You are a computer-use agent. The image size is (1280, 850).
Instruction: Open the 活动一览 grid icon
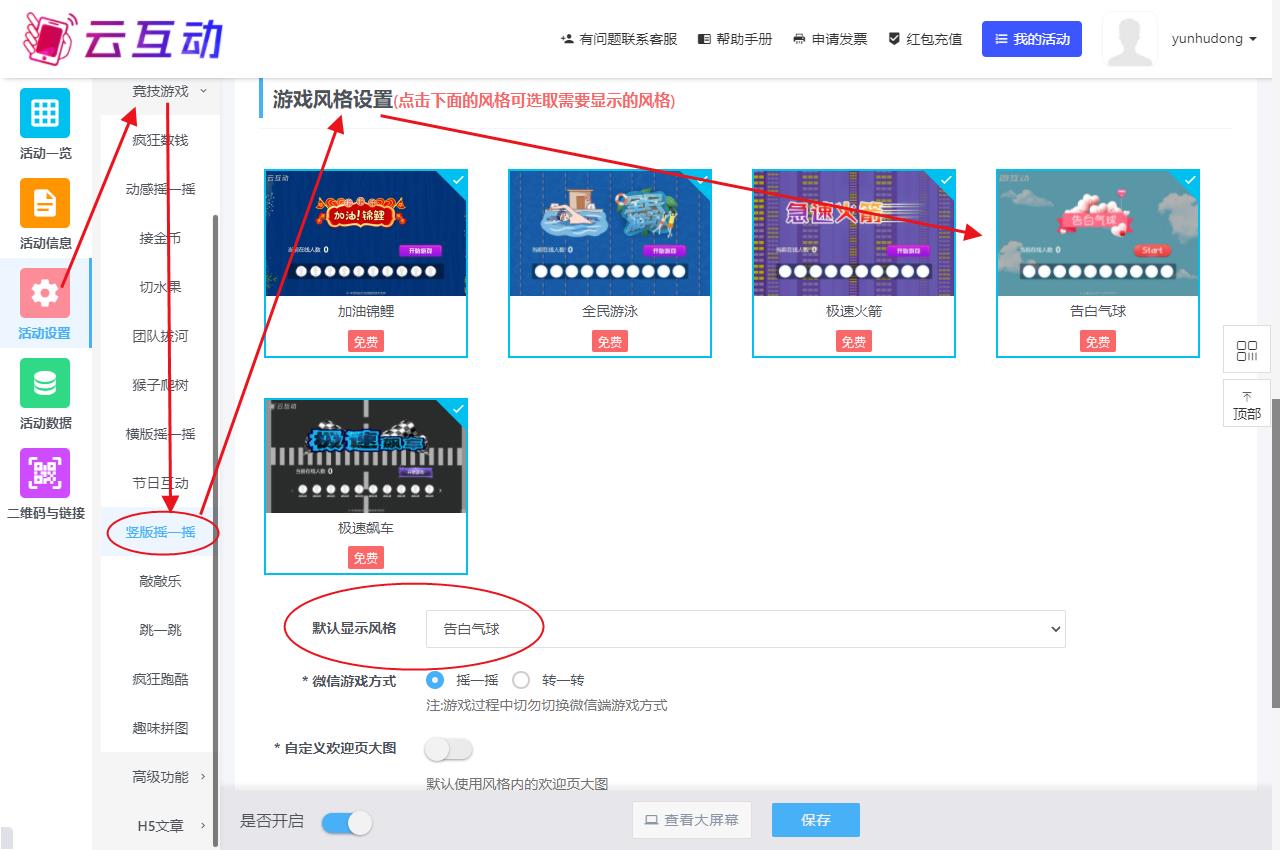45,113
